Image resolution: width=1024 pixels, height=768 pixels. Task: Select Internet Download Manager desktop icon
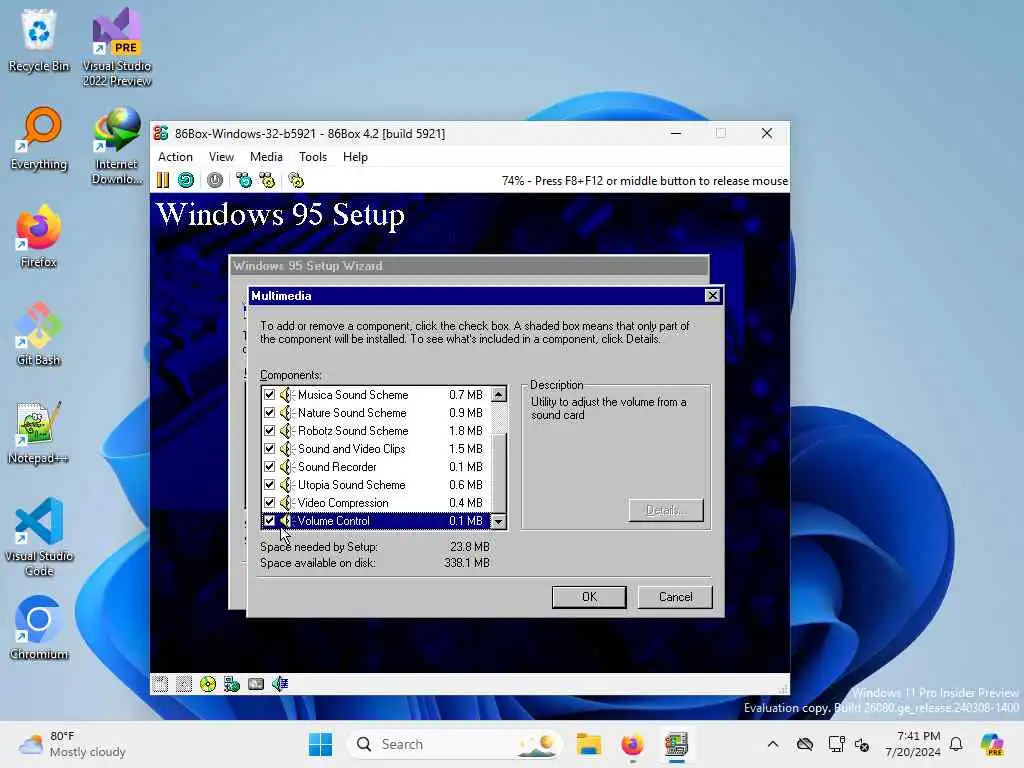[x=117, y=146]
